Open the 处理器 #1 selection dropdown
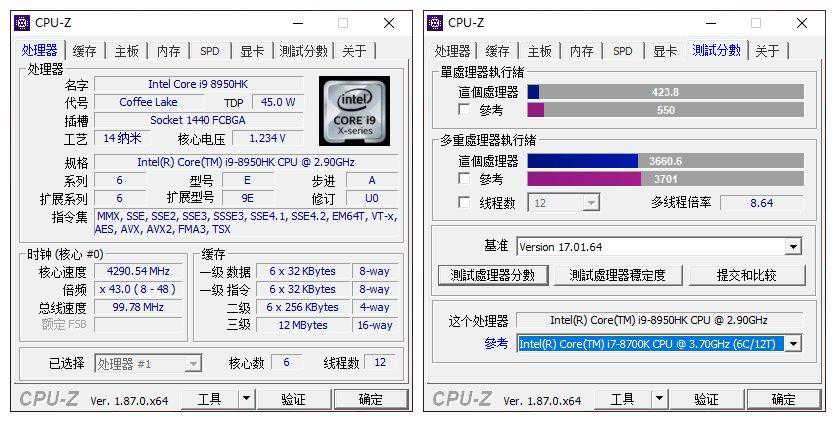The width and height of the screenshot is (836, 422). coord(192,364)
